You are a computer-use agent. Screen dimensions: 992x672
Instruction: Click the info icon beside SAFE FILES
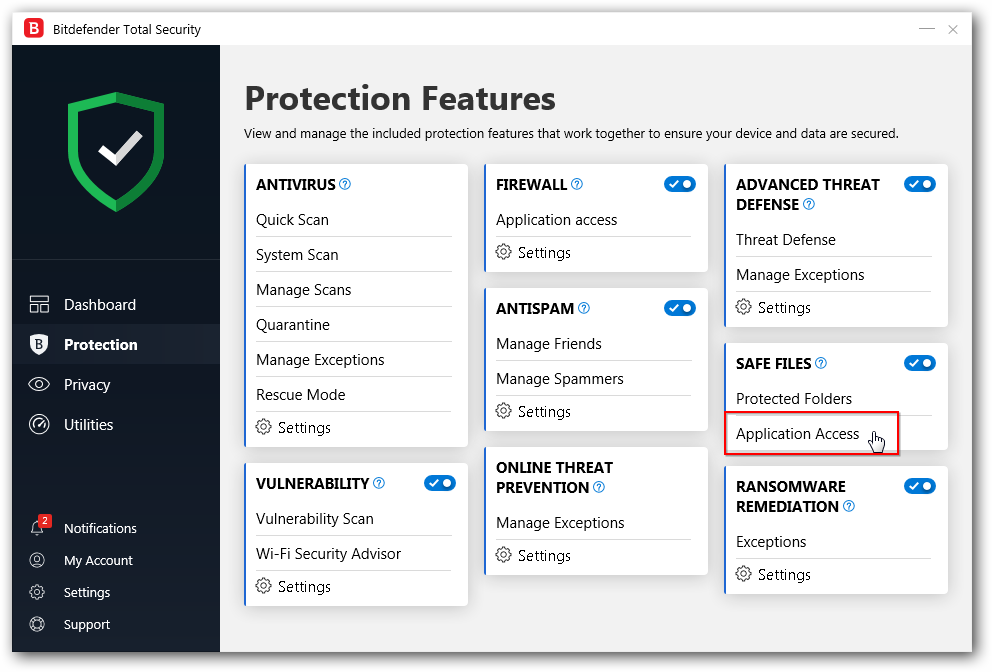(x=821, y=363)
